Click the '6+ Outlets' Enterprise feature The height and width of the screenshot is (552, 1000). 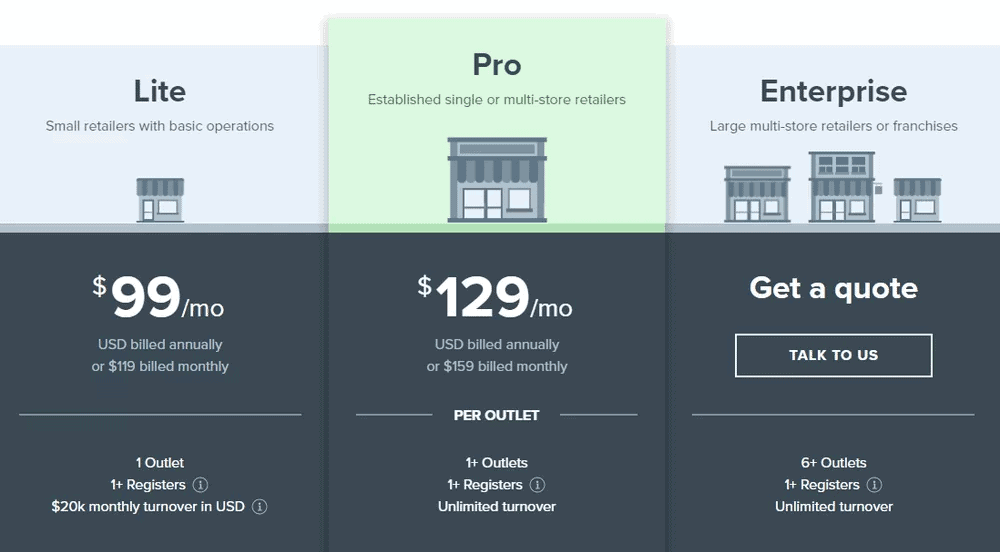[834, 463]
